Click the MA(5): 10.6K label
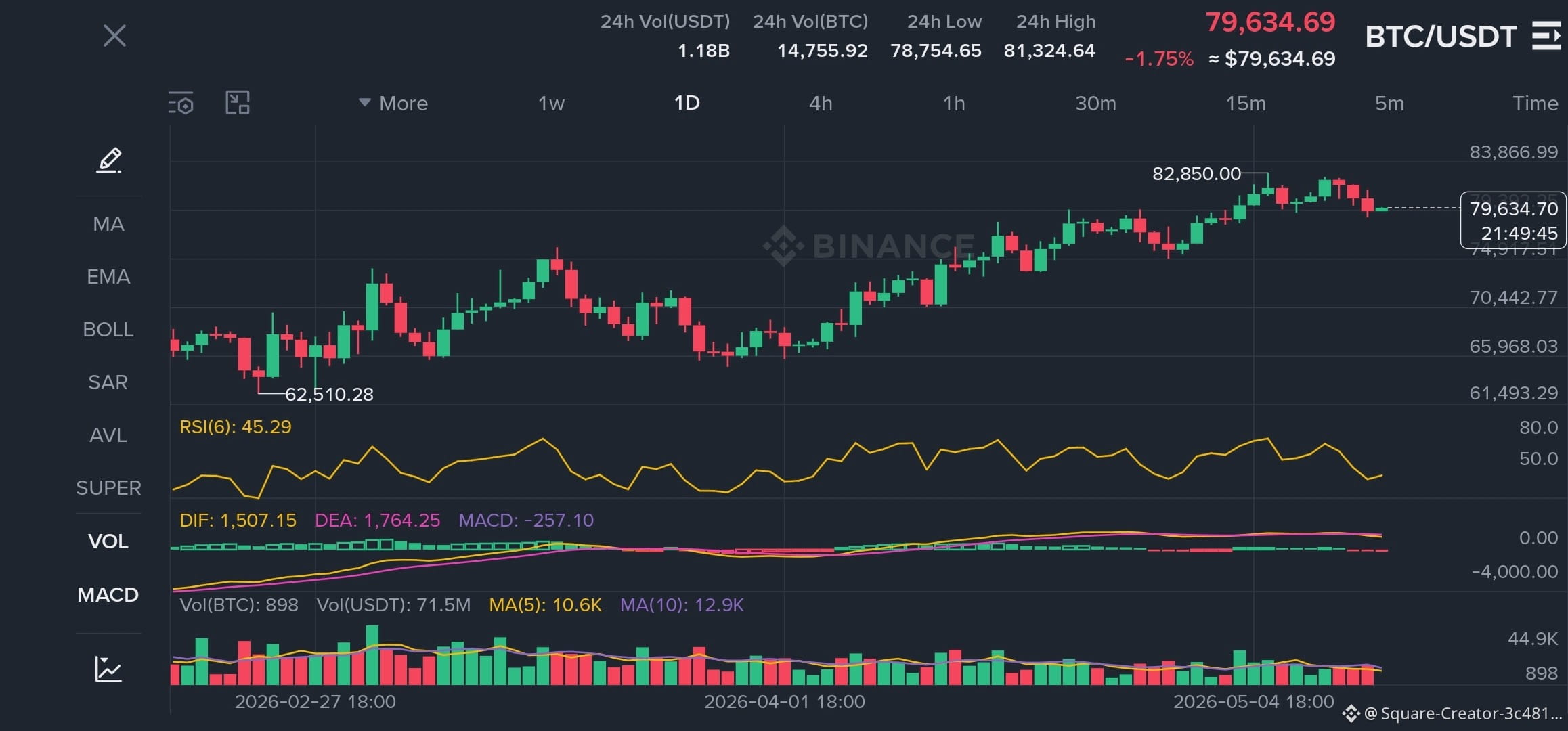The width and height of the screenshot is (1568, 731). coord(546,605)
